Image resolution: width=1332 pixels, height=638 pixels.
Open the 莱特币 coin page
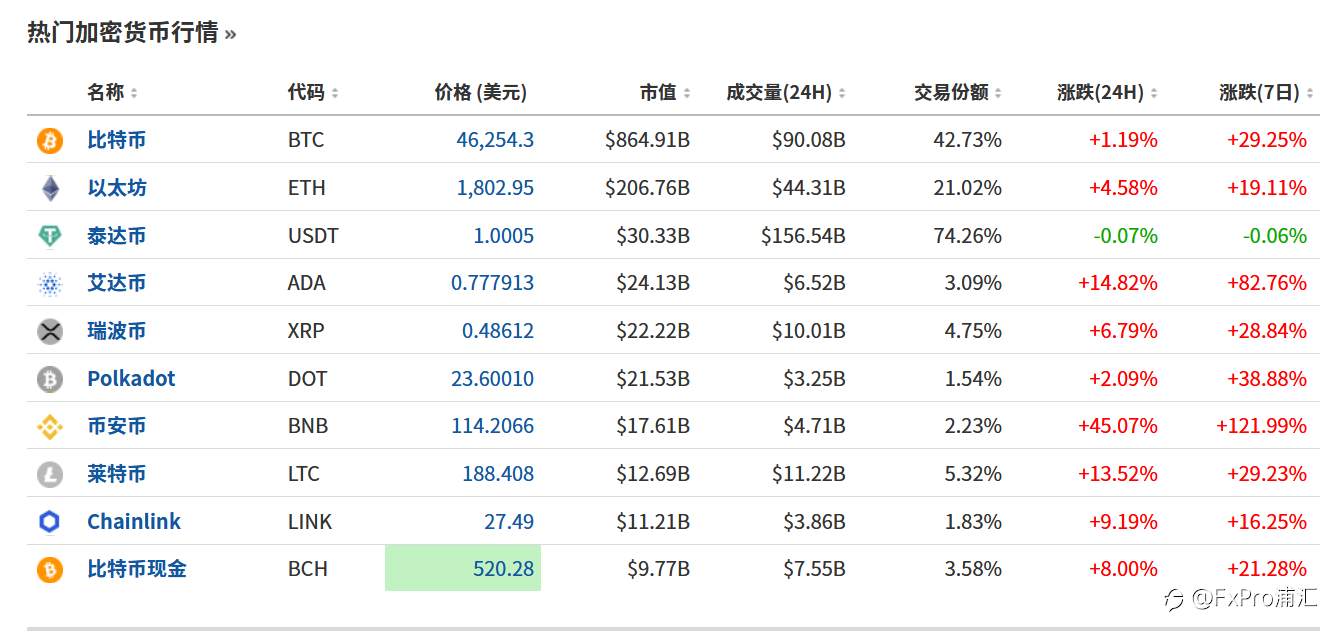(x=116, y=474)
